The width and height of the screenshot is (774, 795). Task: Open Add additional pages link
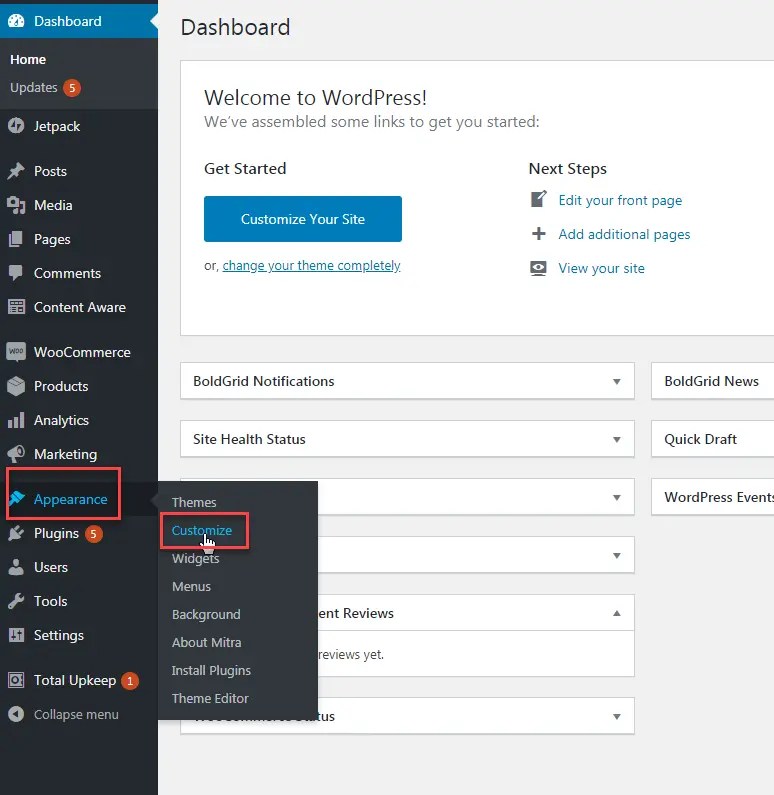(x=624, y=234)
